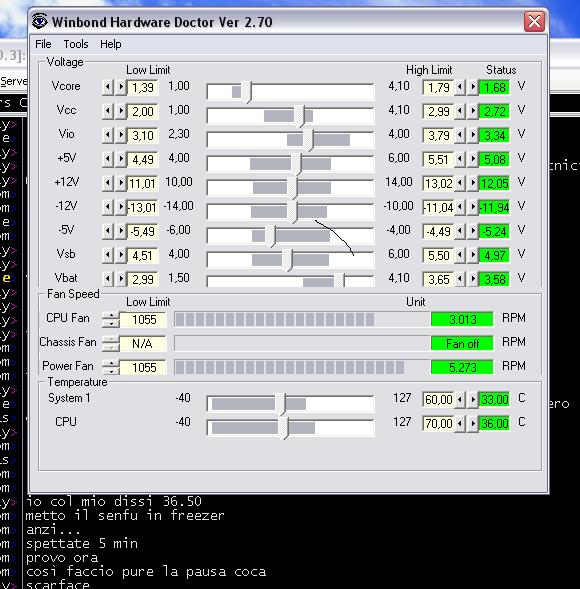Viewport: 580px width, 589px height.
Task: Open the File menu
Action: [43, 44]
